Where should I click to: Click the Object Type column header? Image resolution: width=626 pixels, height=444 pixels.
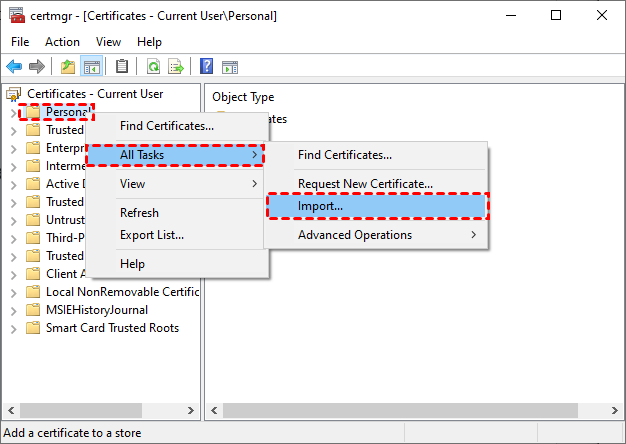(243, 97)
